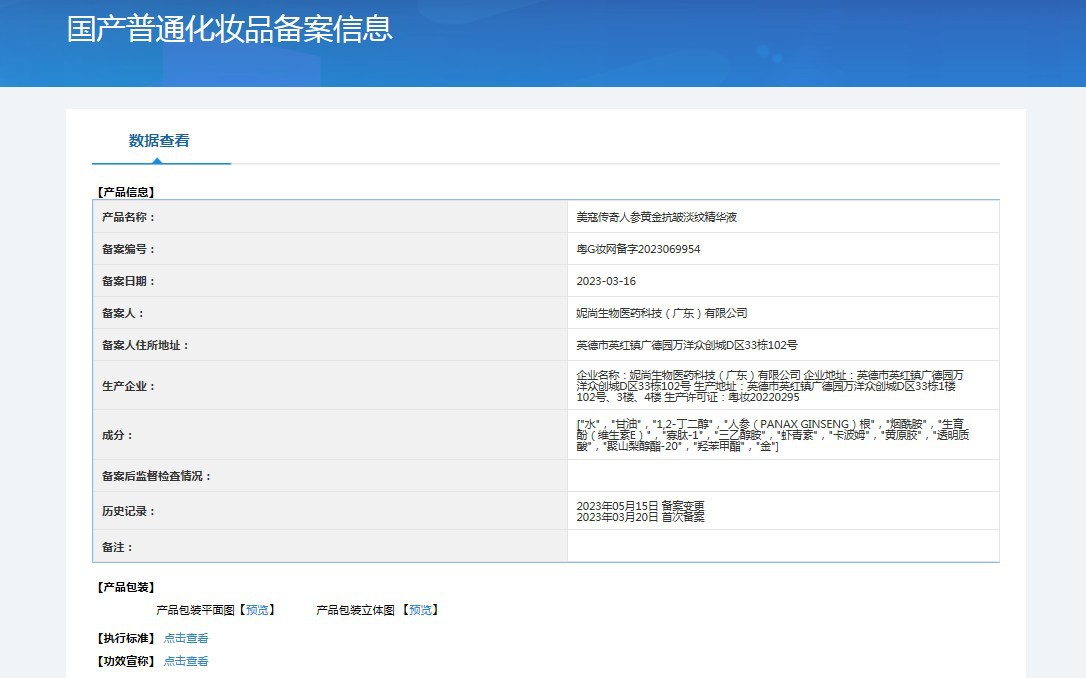Viewport: 1086px width, 678px height.
Task: Click the 历史记录 label cell
Action: click(330, 510)
